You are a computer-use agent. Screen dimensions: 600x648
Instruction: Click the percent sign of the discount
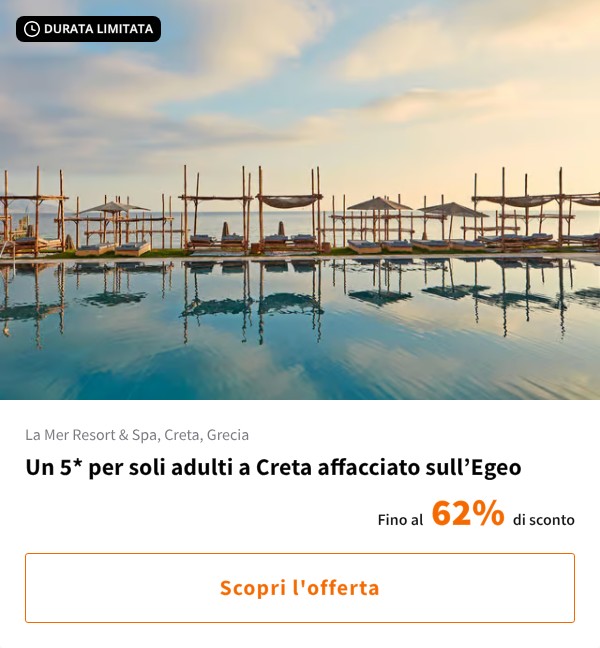tap(490, 514)
